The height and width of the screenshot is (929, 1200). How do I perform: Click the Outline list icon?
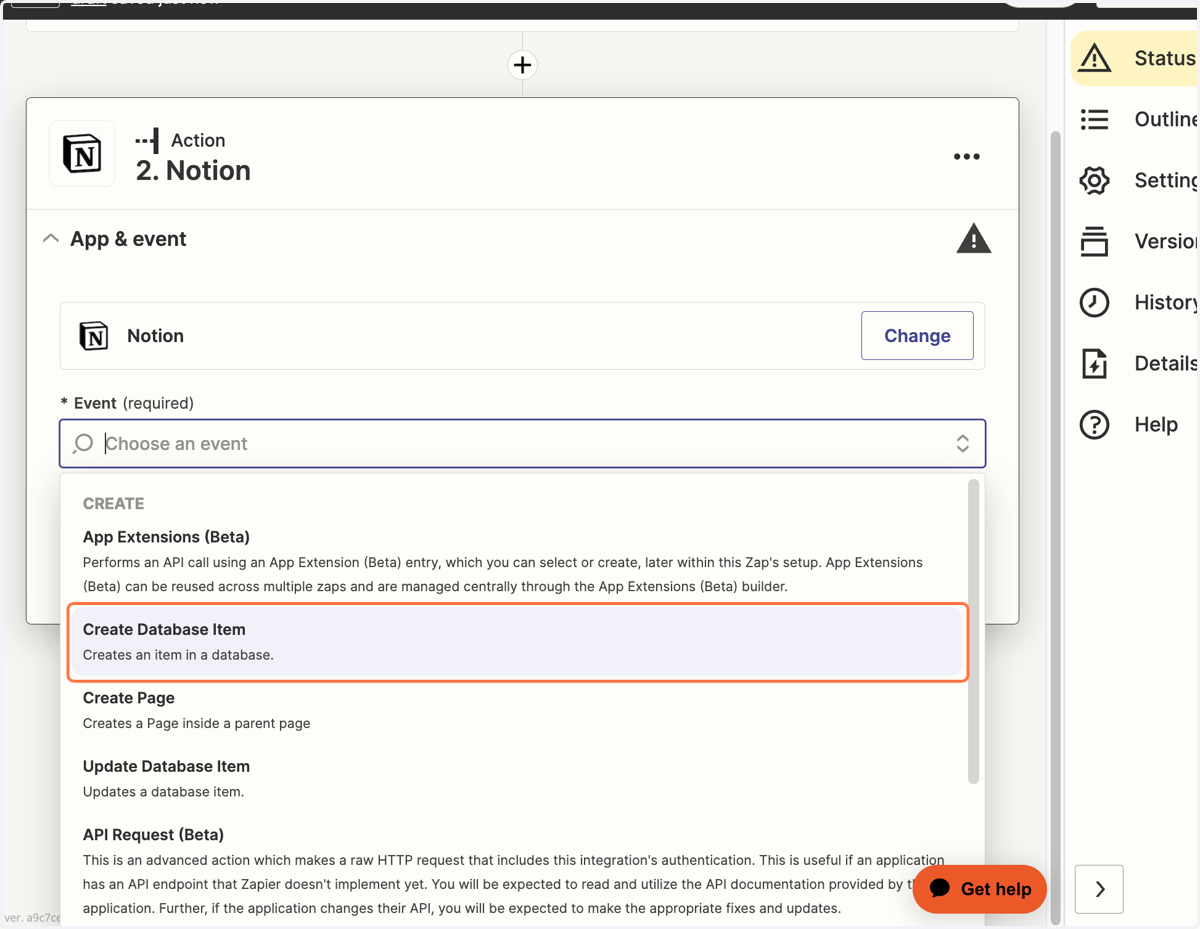pyautogui.click(x=1095, y=119)
